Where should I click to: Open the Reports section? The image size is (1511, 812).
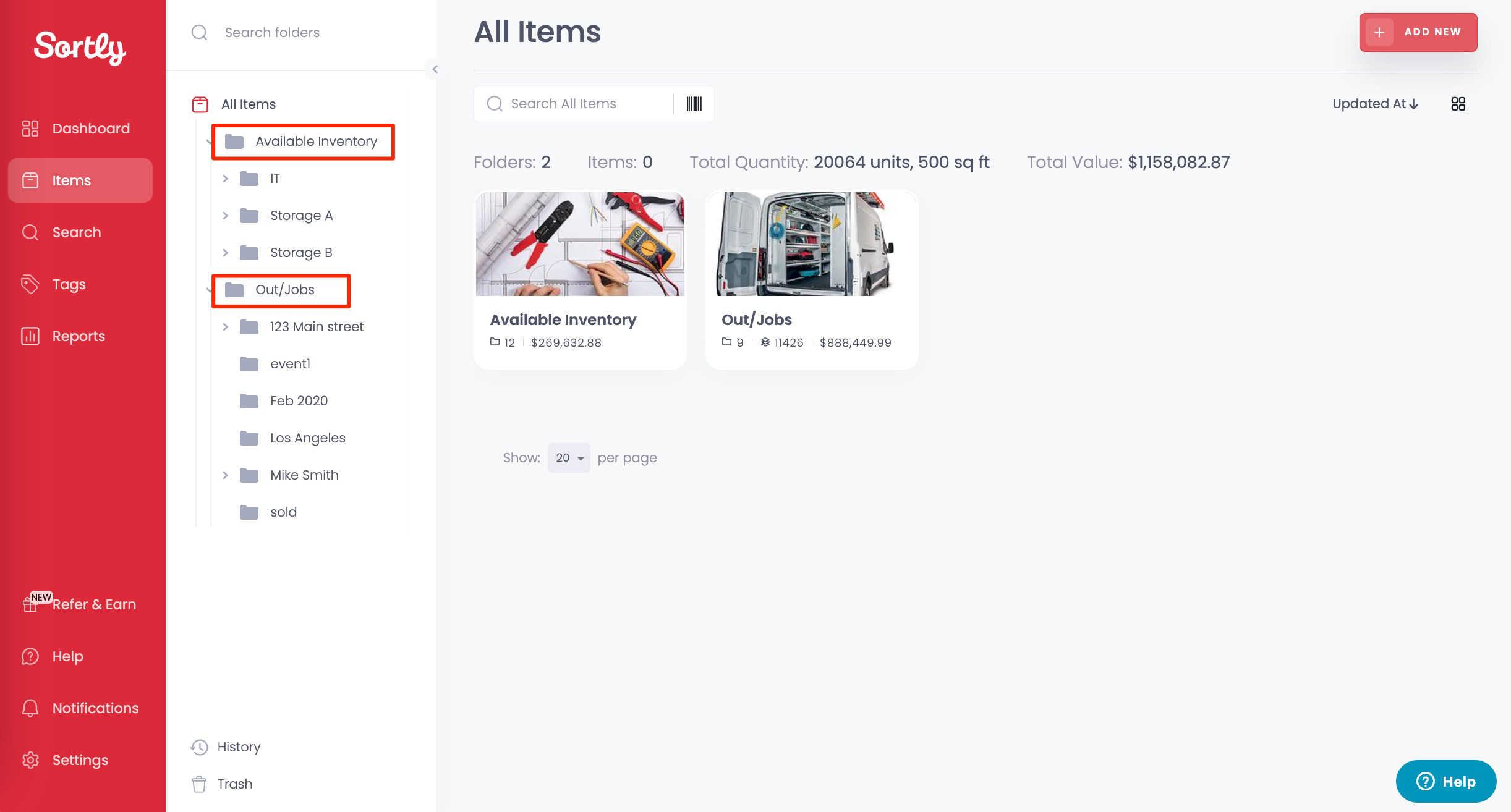coord(80,336)
